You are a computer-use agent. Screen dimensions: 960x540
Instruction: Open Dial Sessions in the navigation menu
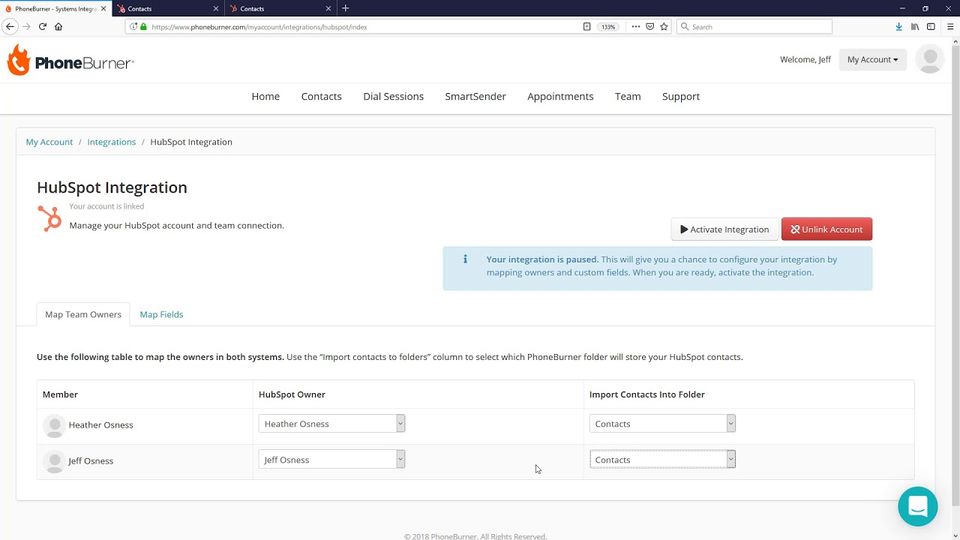(393, 96)
